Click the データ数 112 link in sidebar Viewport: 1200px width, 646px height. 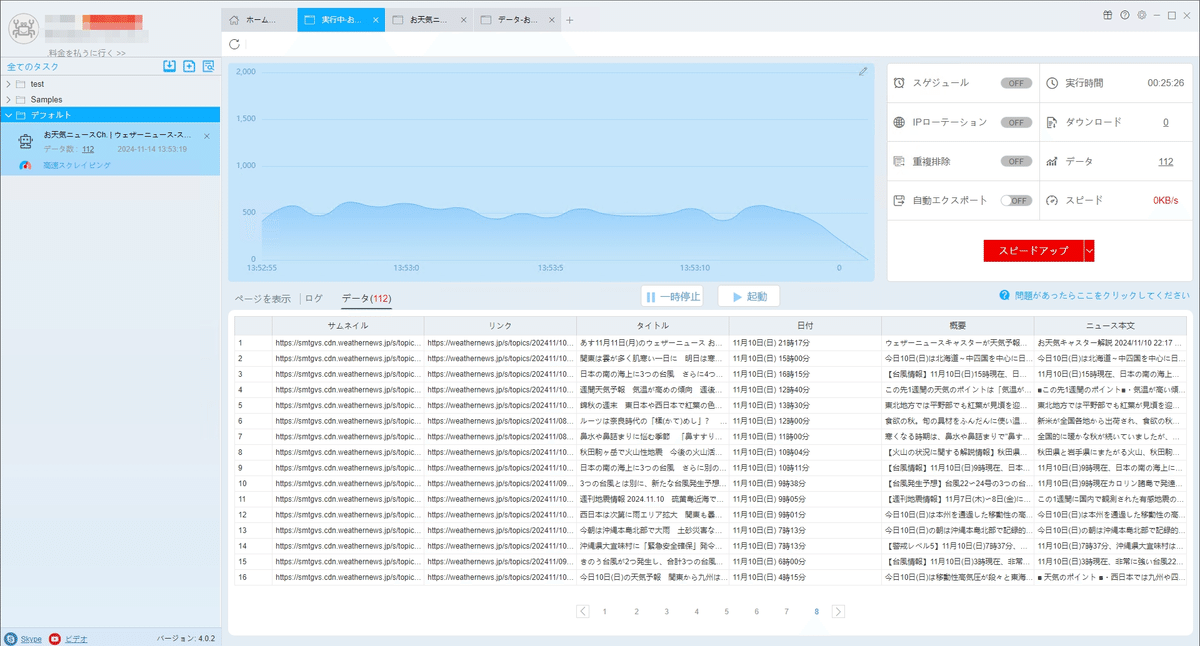[x=88, y=149]
